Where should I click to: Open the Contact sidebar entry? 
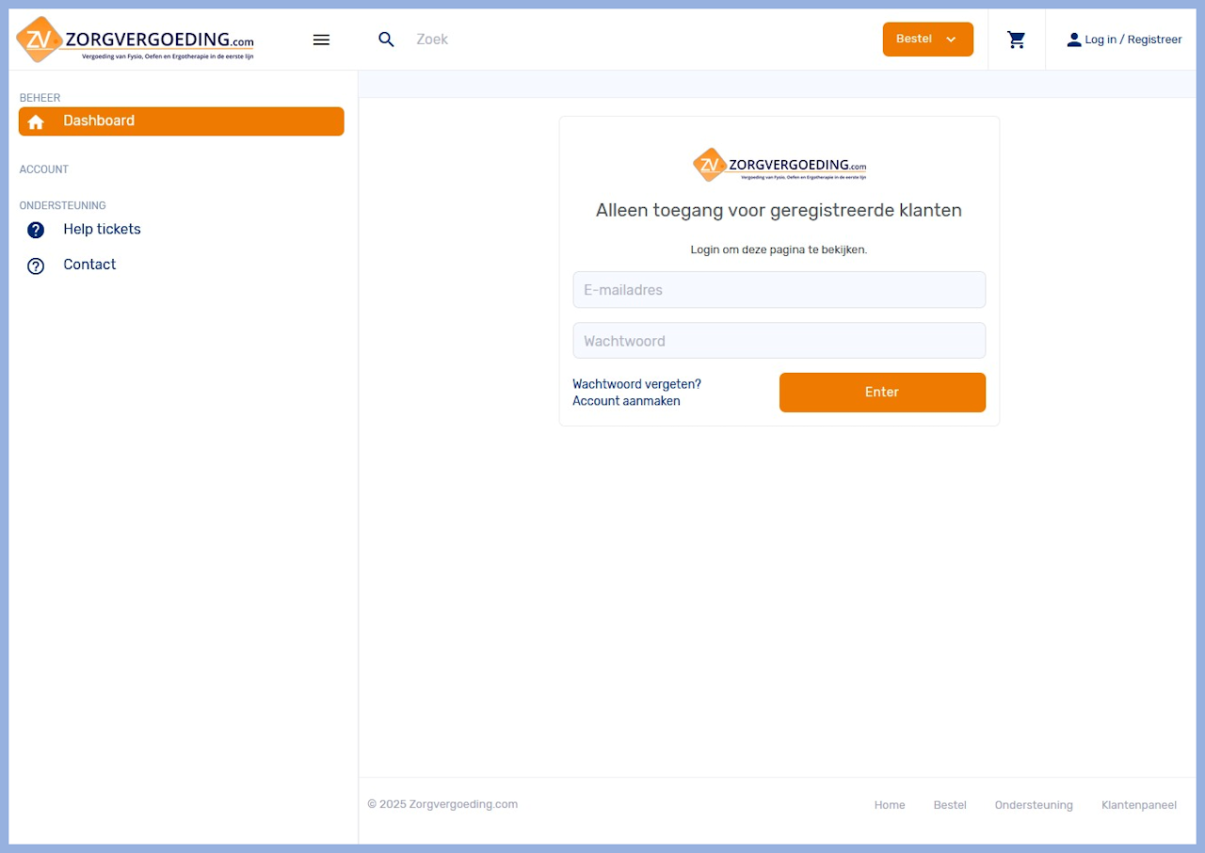click(90, 265)
